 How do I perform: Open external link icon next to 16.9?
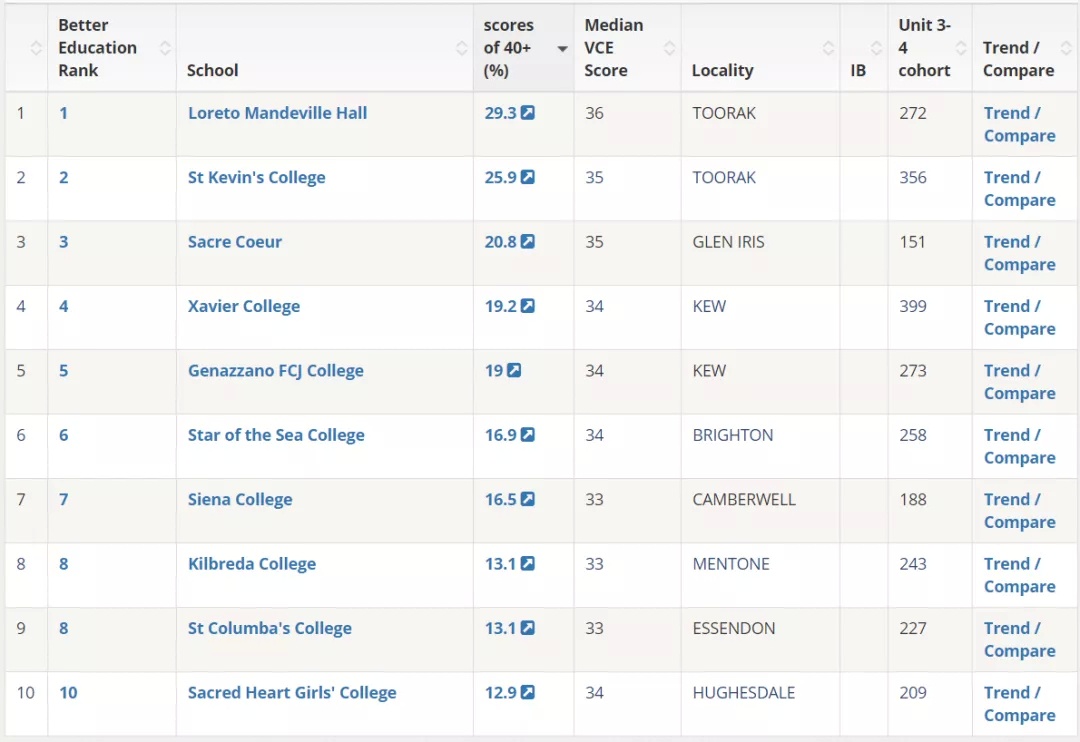tap(528, 435)
